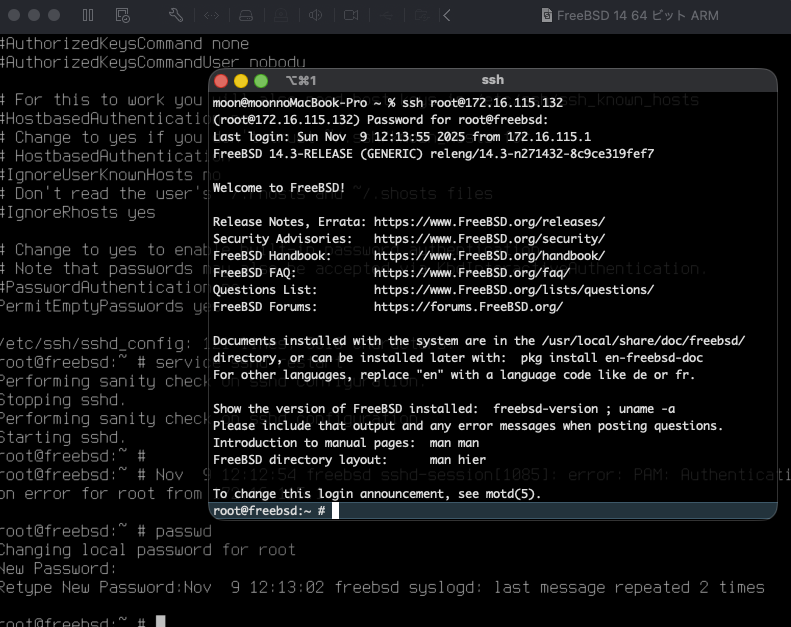
Task: Open virtual machine settings wrench
Action: click(176, 16)
